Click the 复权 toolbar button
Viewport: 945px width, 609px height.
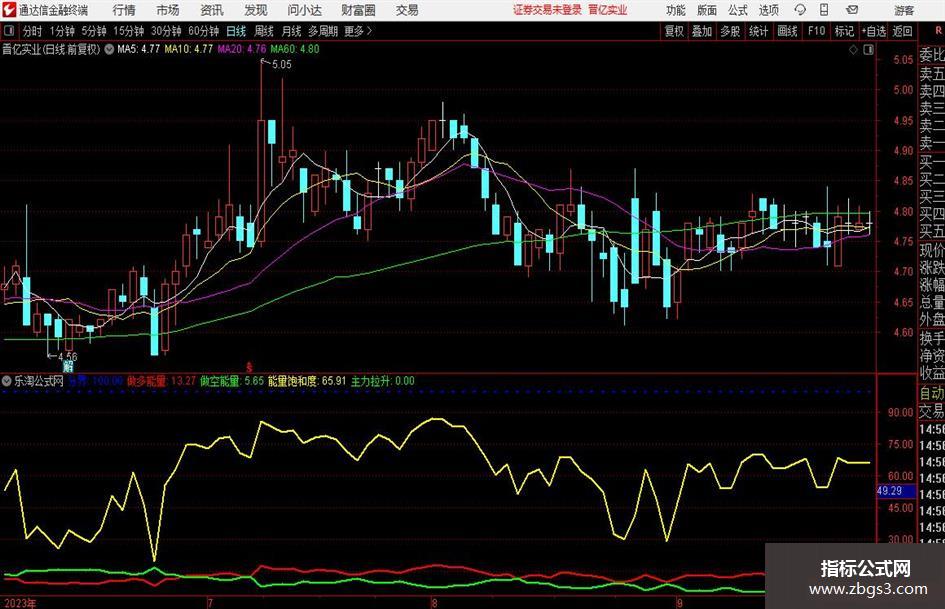tap(674, 31)
